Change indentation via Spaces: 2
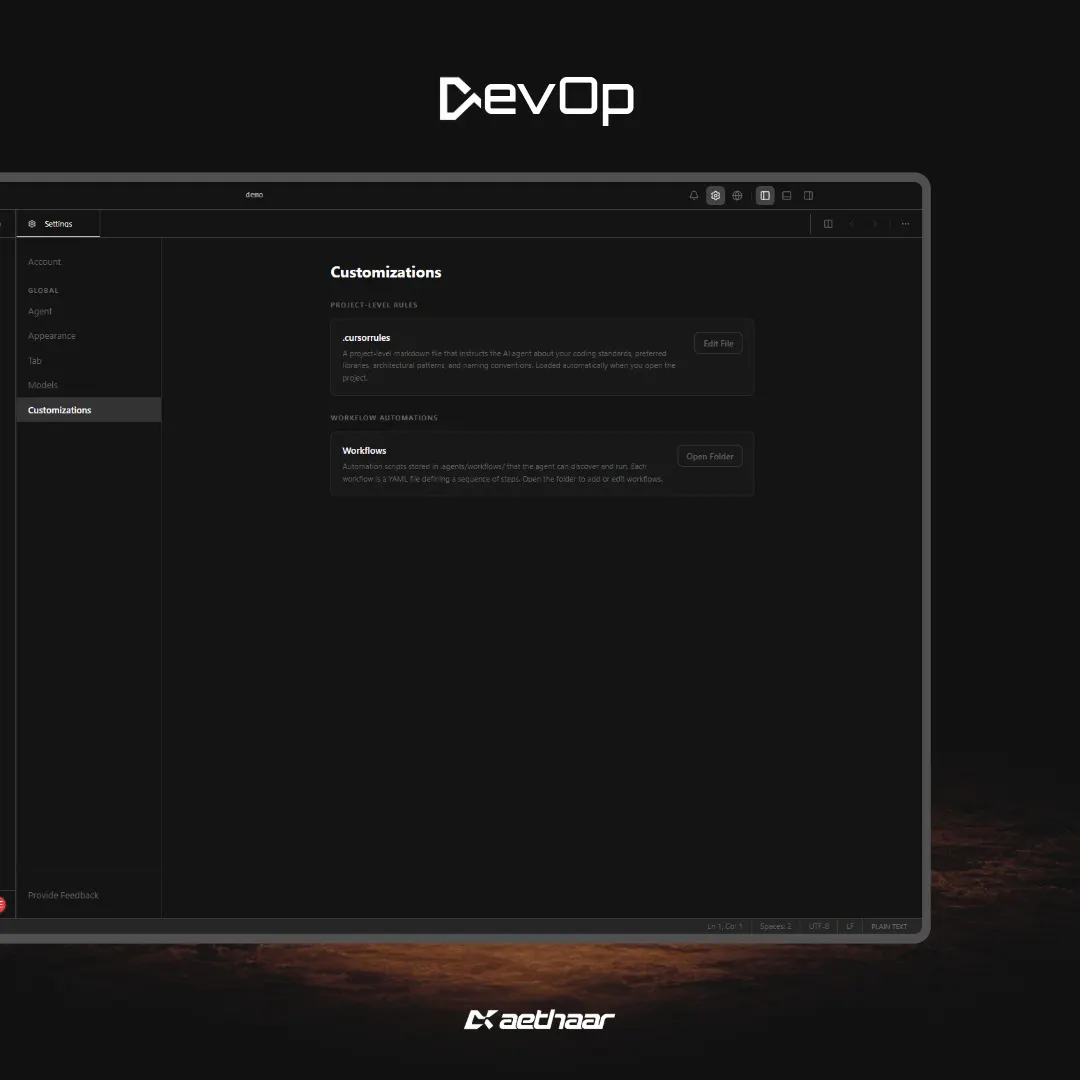 776,926
